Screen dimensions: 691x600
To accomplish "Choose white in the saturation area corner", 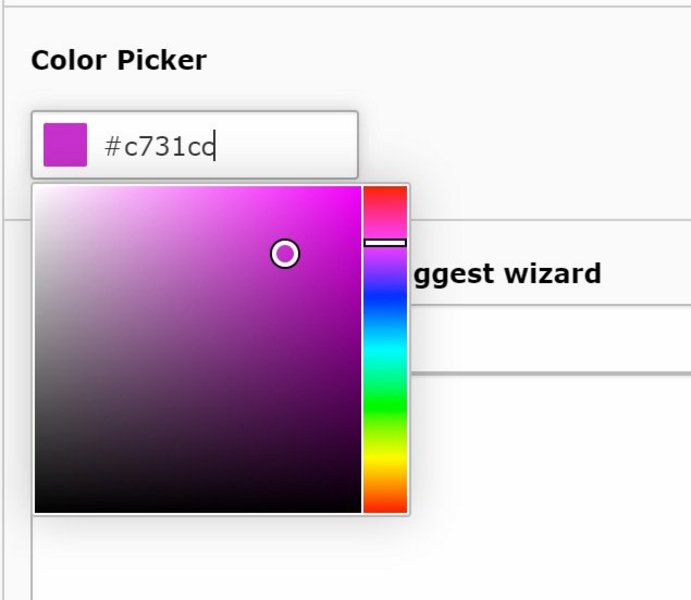I will tap(37, 189).
